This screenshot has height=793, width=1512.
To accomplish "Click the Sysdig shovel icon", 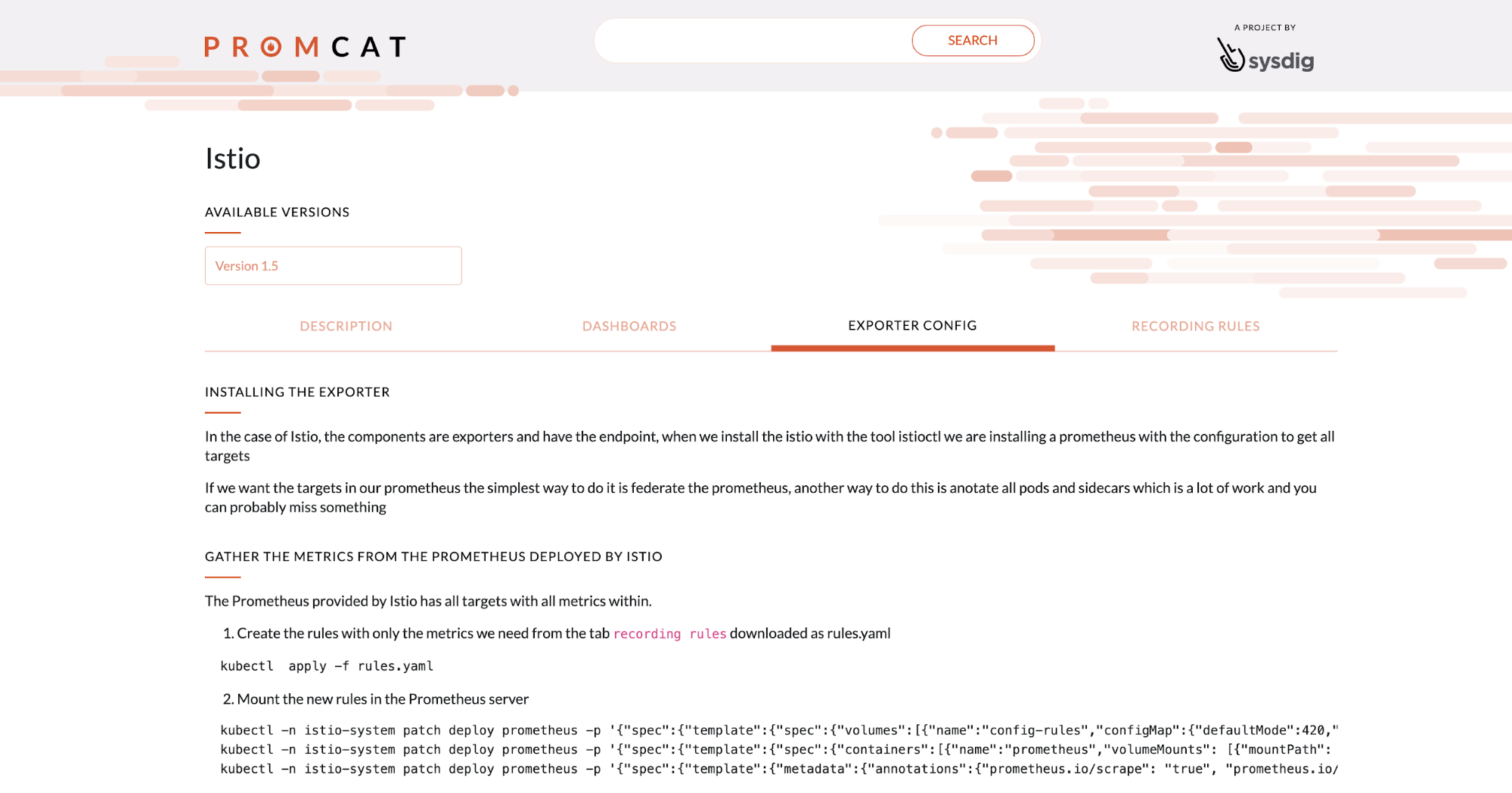I will tap(1231, 54).
